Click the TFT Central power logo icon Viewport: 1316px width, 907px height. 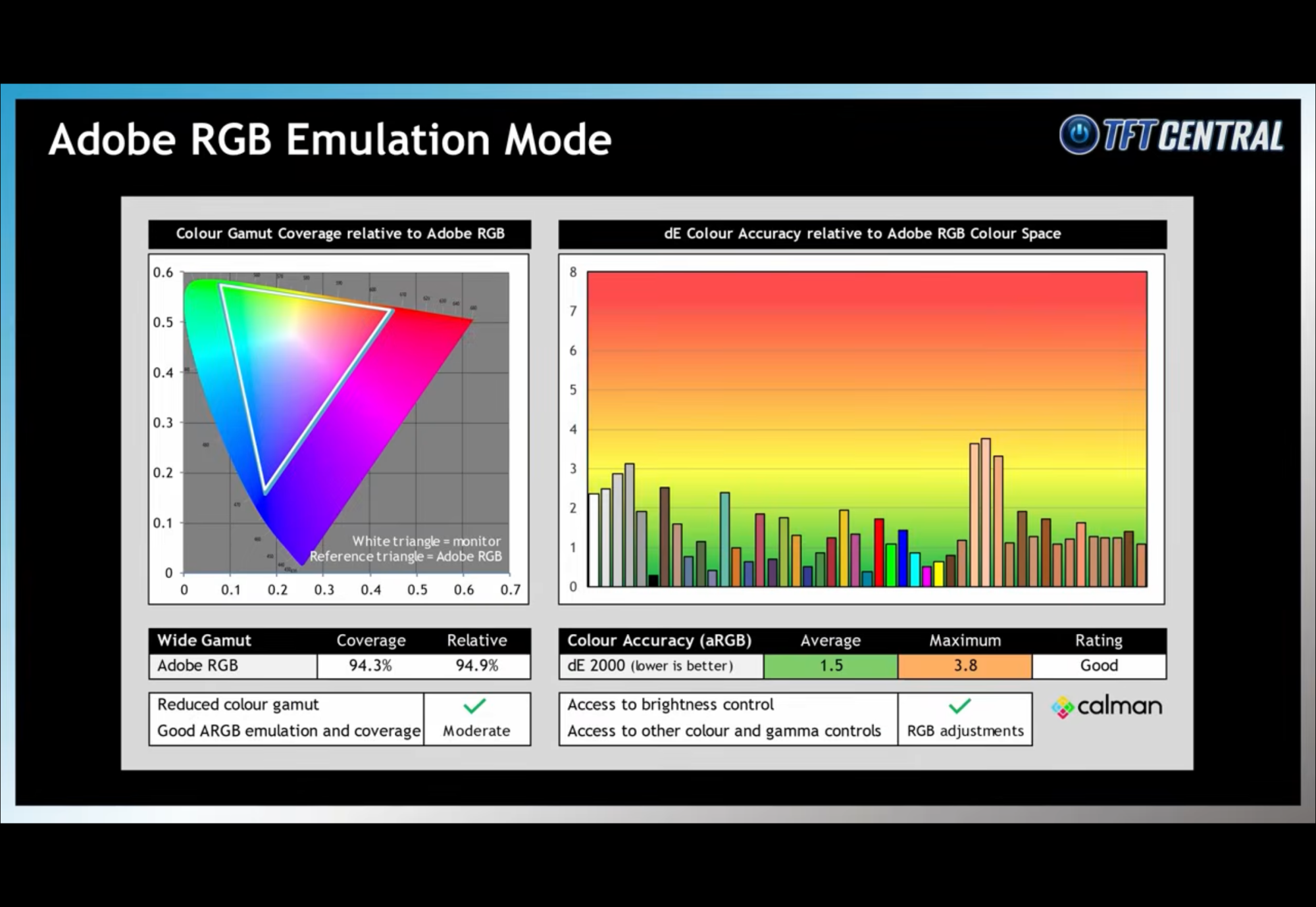point(1078,135)
